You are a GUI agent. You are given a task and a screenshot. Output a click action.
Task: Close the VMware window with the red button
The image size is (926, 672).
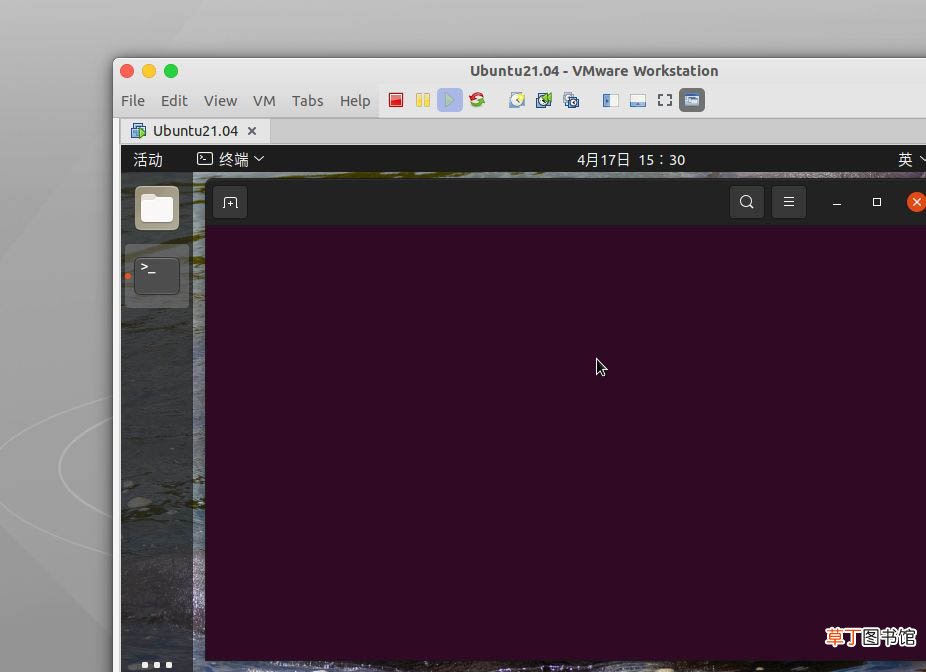coord(127,71)
